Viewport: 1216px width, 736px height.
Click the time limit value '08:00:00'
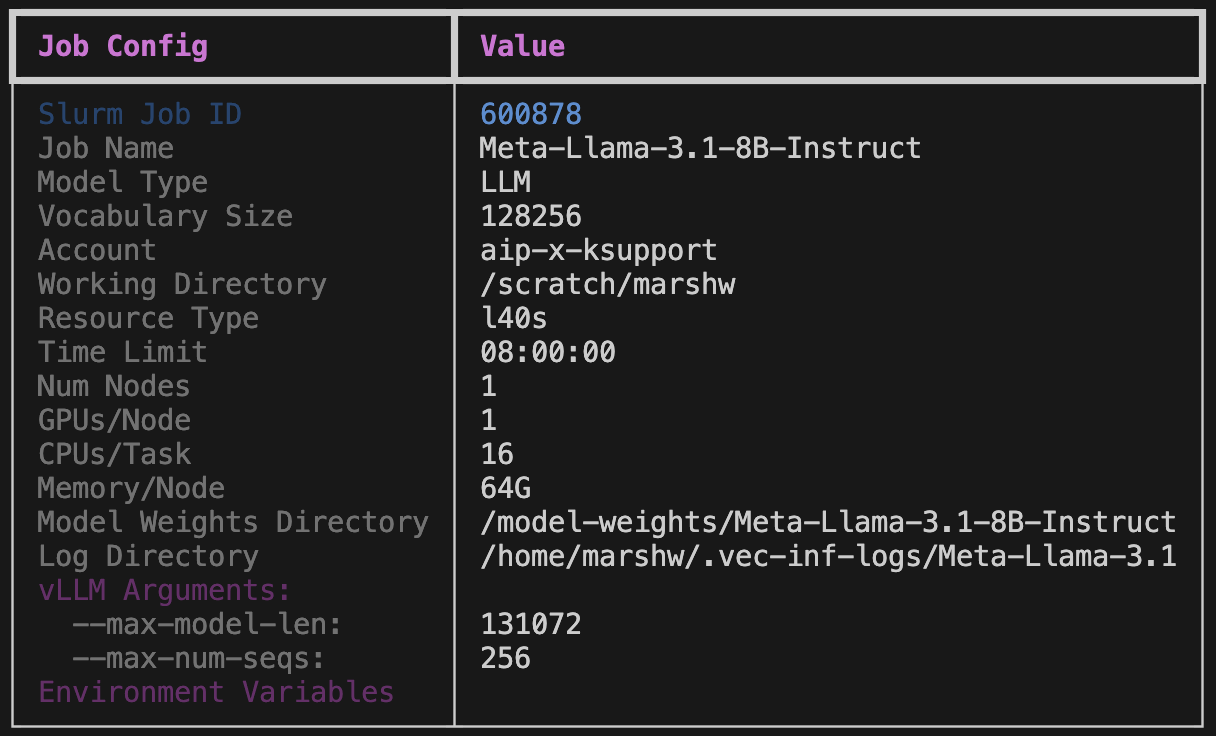548,352
